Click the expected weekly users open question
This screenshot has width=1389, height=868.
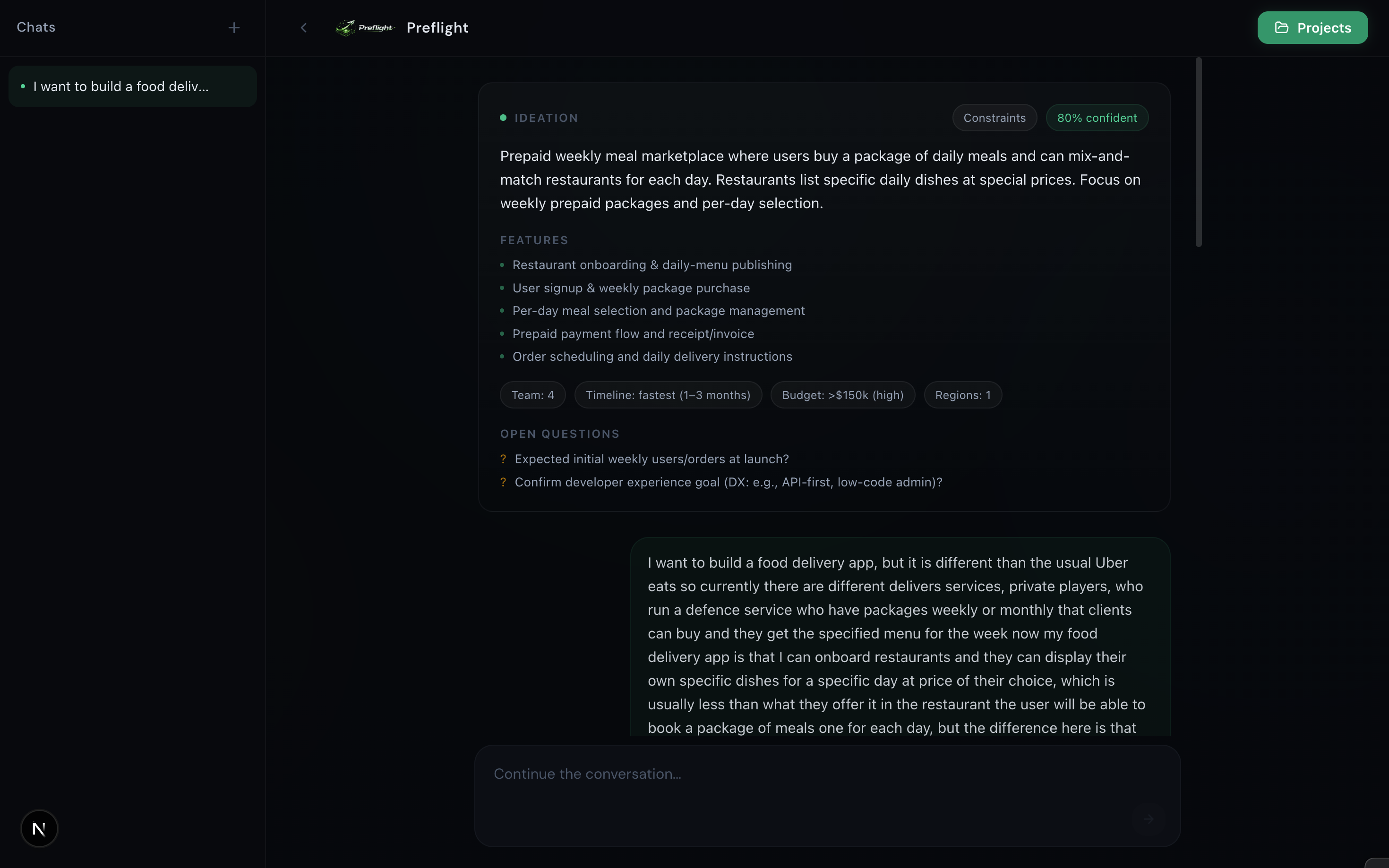click(x=651, y=459)
